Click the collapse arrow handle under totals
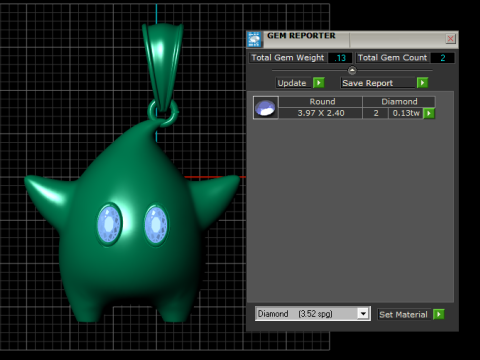 point(352,70)
